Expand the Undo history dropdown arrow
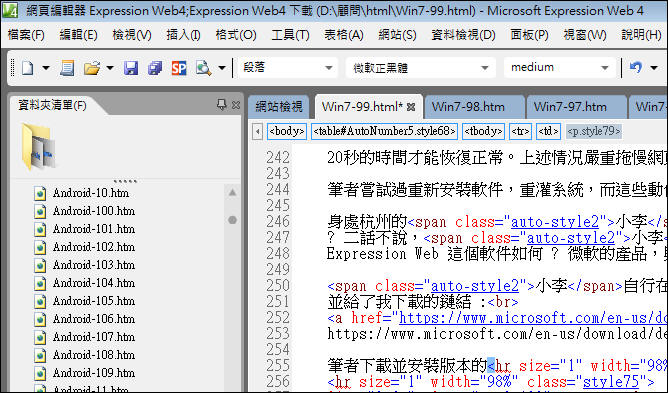668x393 pixels. pos(654,68)
